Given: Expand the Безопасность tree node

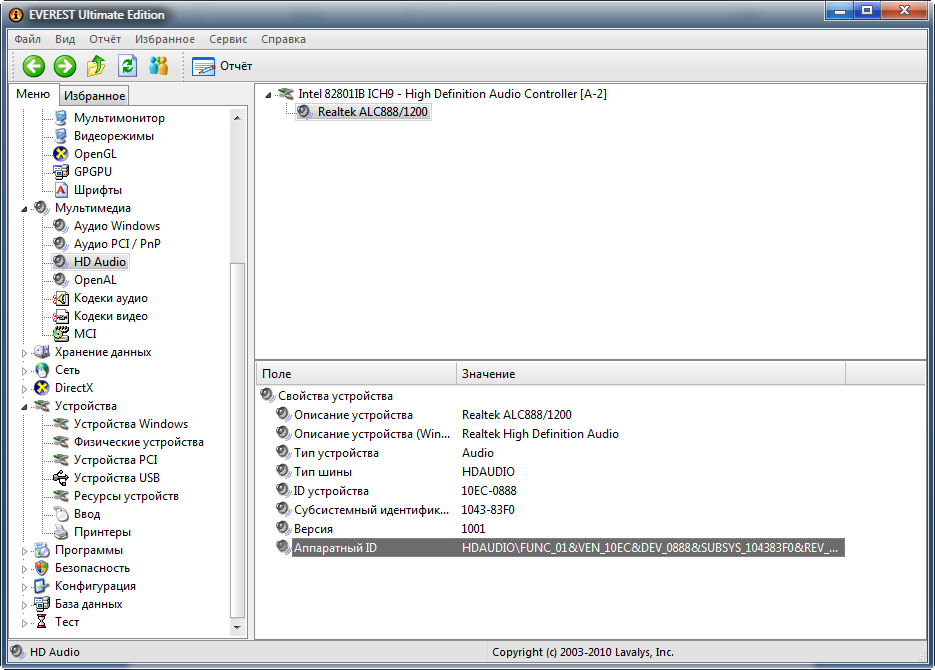Looking at the screenshot, I should [x=24, y=569].
